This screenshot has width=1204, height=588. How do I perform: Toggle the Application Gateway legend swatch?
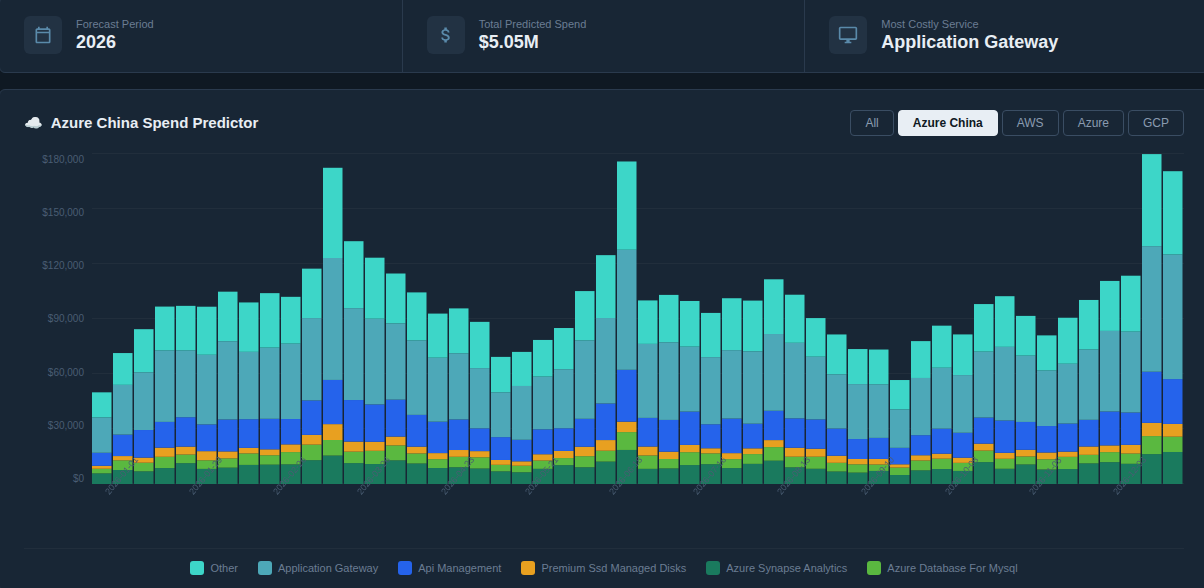point(265,568)
